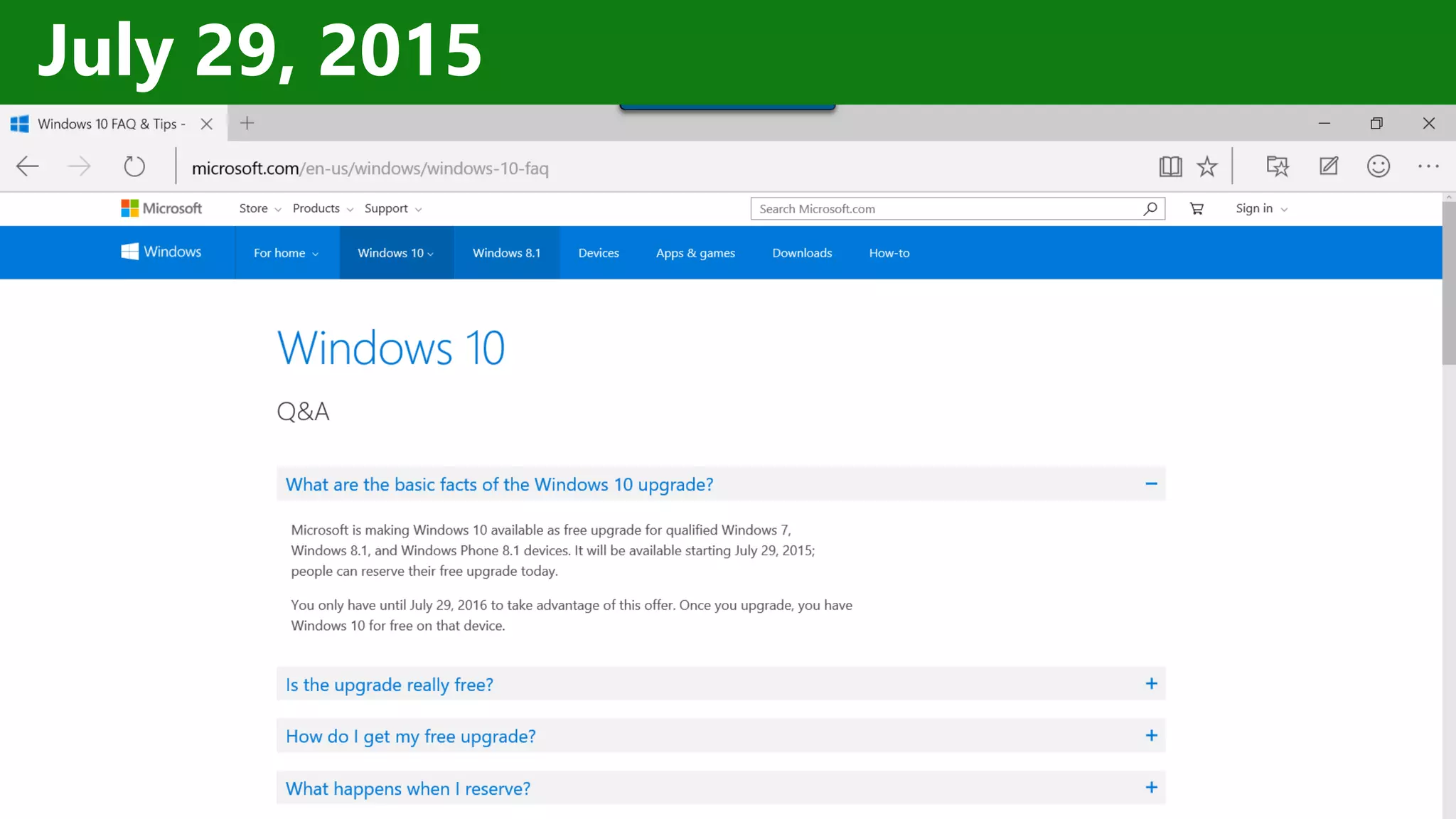The width and height of the screenshot is (1456, 819).
Task: Open the Products dropdown menu
Action: (x=323, y=208)
